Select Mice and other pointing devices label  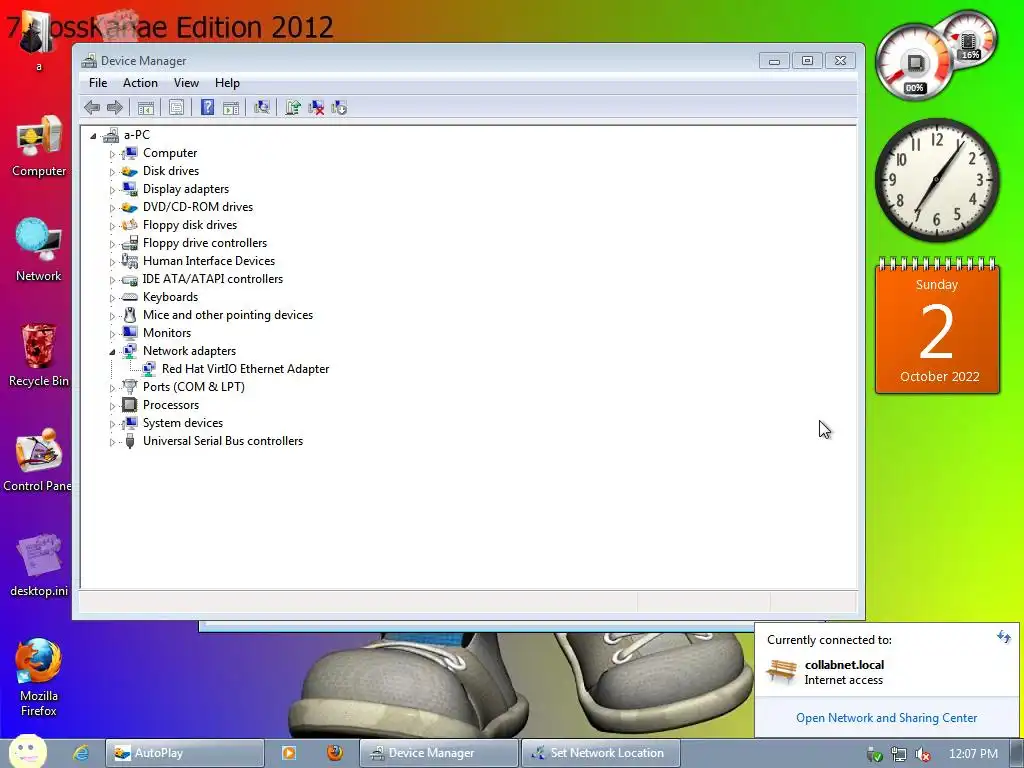click(x=228, y=315)
